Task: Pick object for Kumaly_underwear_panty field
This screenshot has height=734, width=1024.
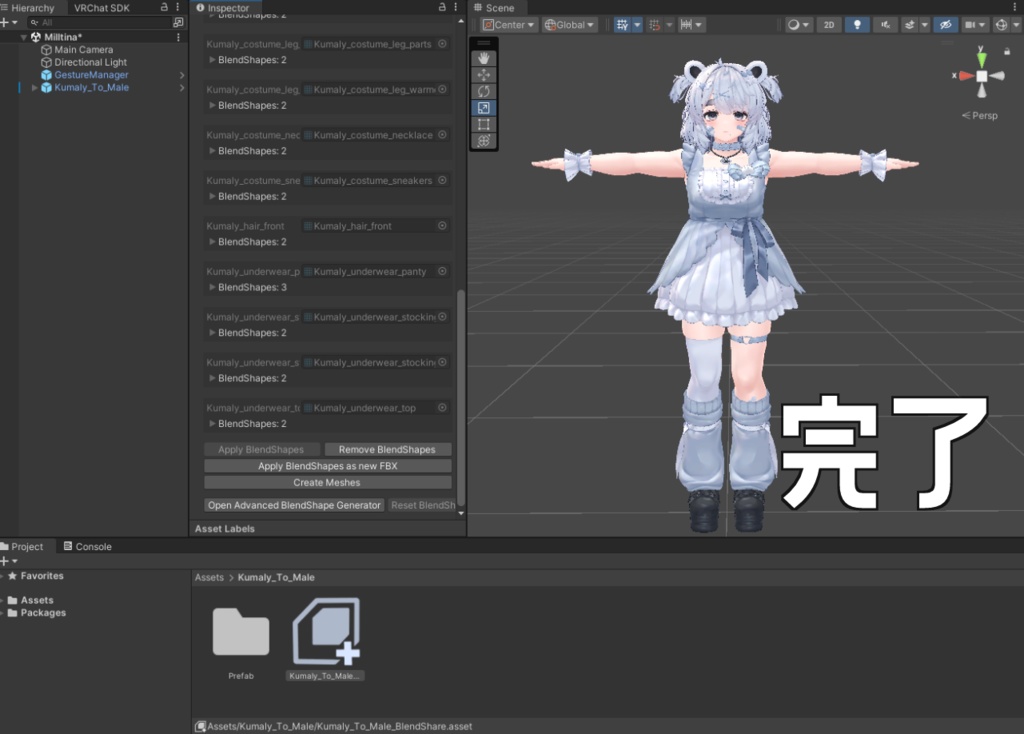Action: [442, 271]
